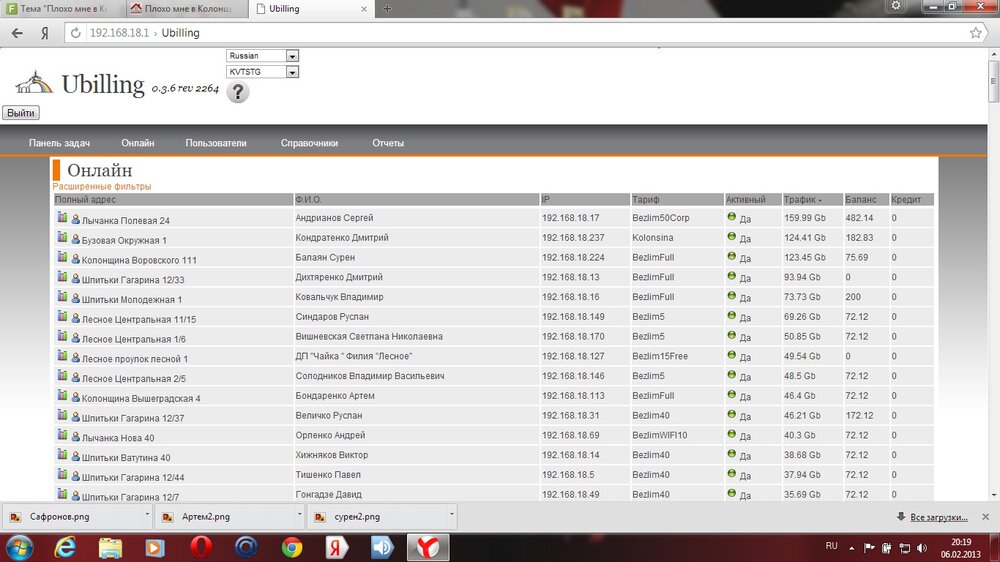
Task: Open the Онлайн menu item
Action: pos(138,143)
